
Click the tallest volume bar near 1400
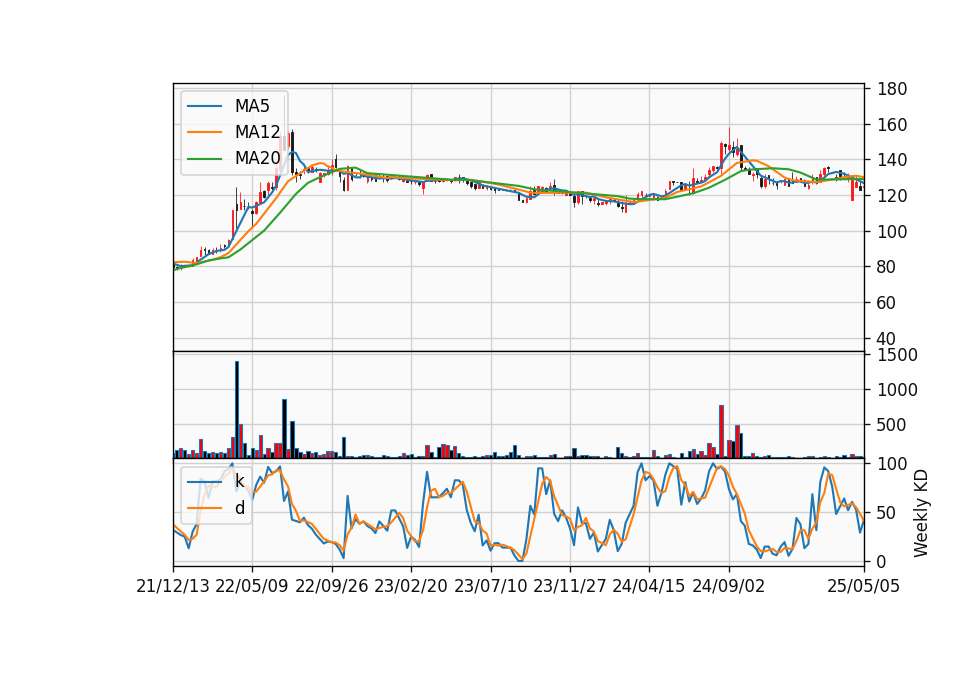click(237, 410)
